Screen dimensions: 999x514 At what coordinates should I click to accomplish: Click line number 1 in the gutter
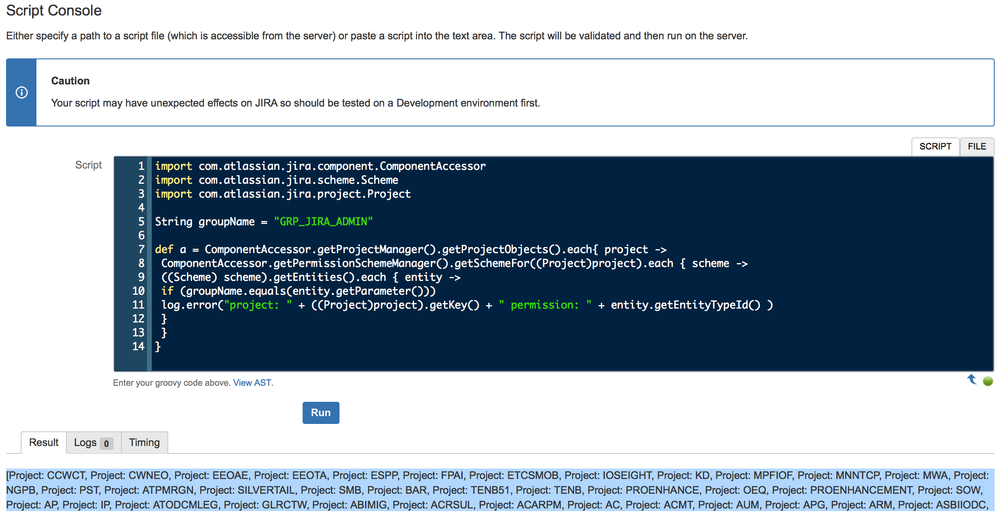[x=141, y=166]
